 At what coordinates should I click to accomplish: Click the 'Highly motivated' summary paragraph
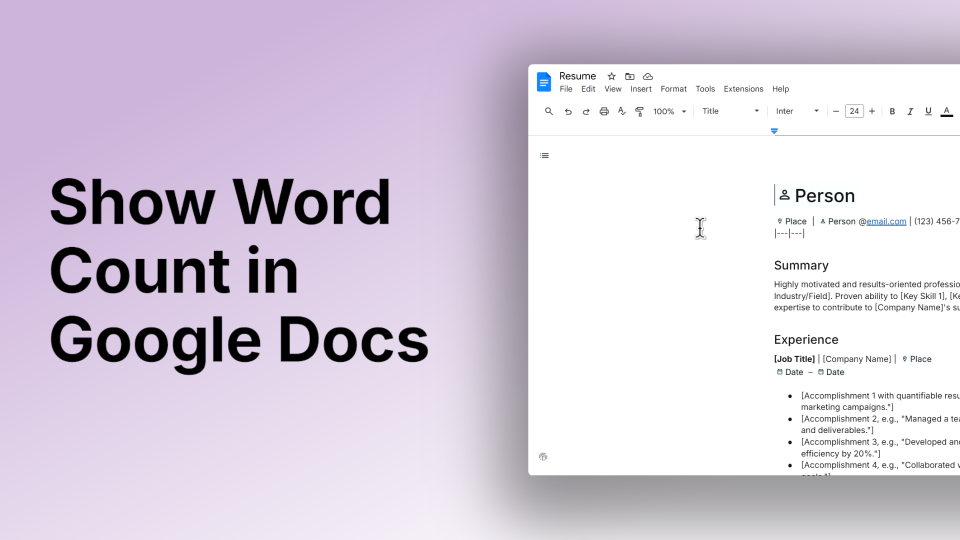tap(866, 296)
